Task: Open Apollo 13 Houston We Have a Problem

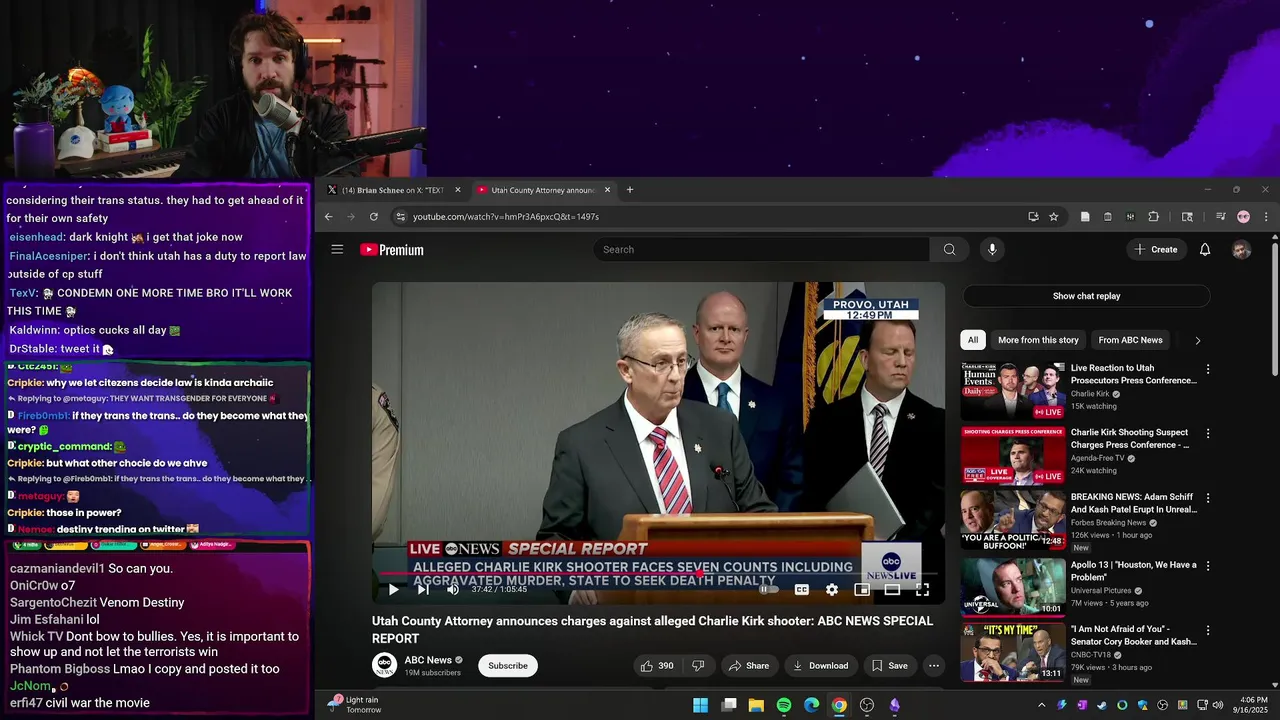Action: point(1133,571)
